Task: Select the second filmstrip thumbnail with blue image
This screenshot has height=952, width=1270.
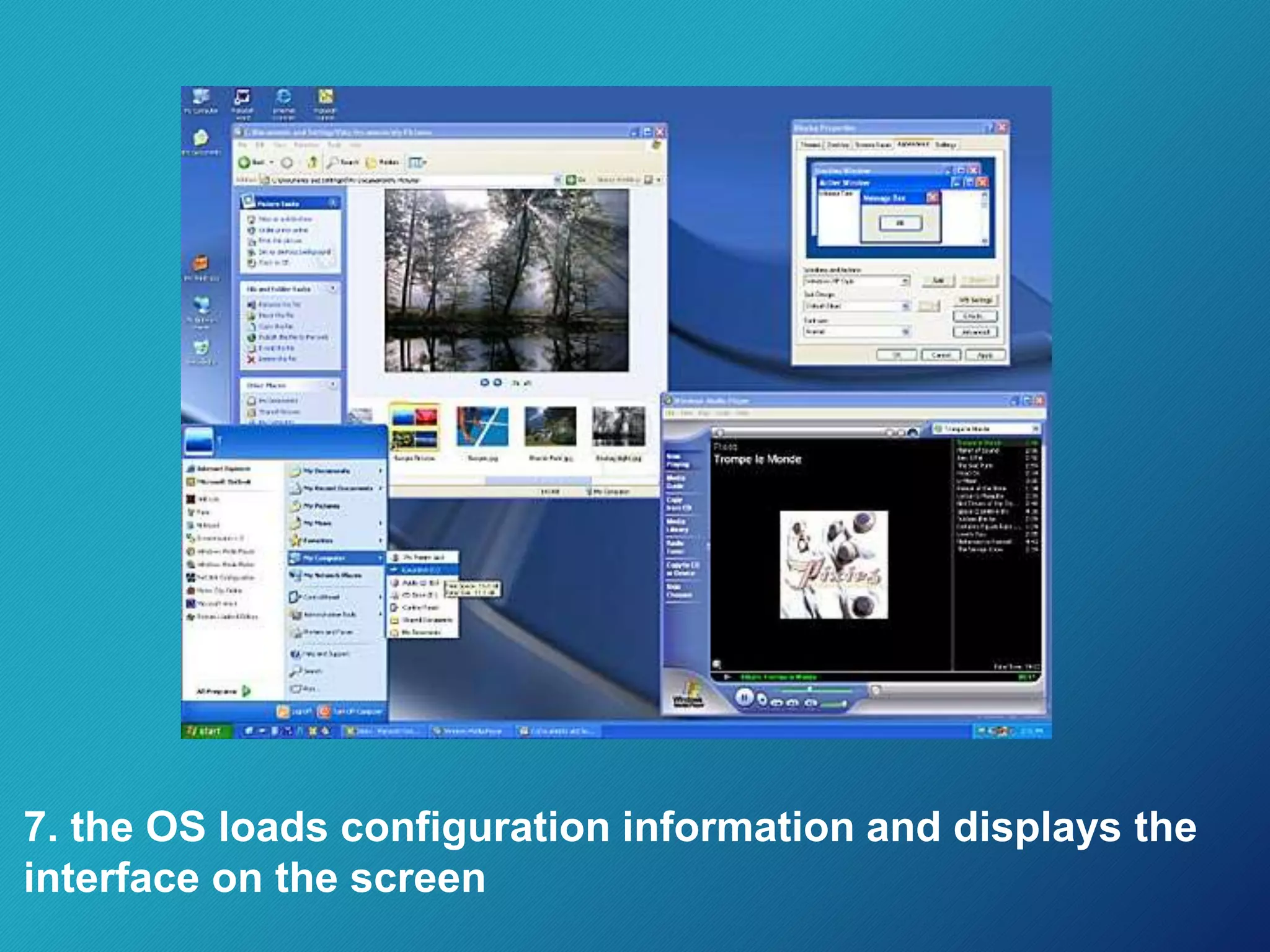Action: tap(482, 426)
